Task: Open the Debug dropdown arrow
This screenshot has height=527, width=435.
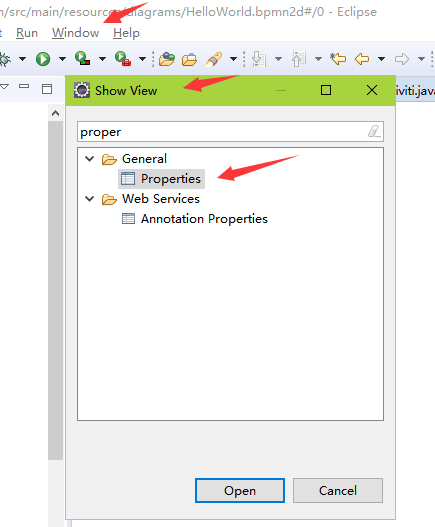Action: point(22,59)
